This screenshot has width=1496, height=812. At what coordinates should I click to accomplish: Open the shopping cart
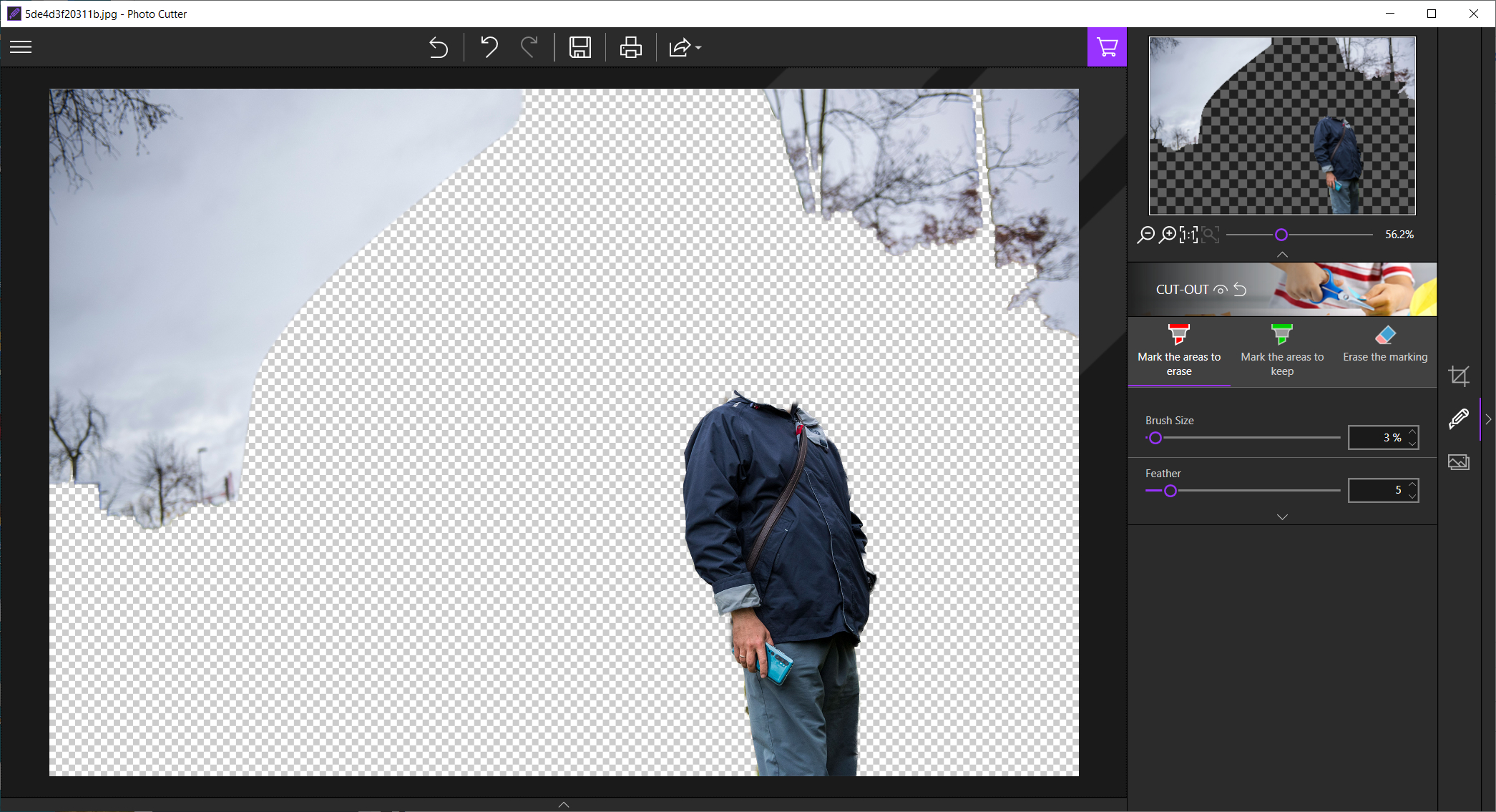[x=1107, y=47]
